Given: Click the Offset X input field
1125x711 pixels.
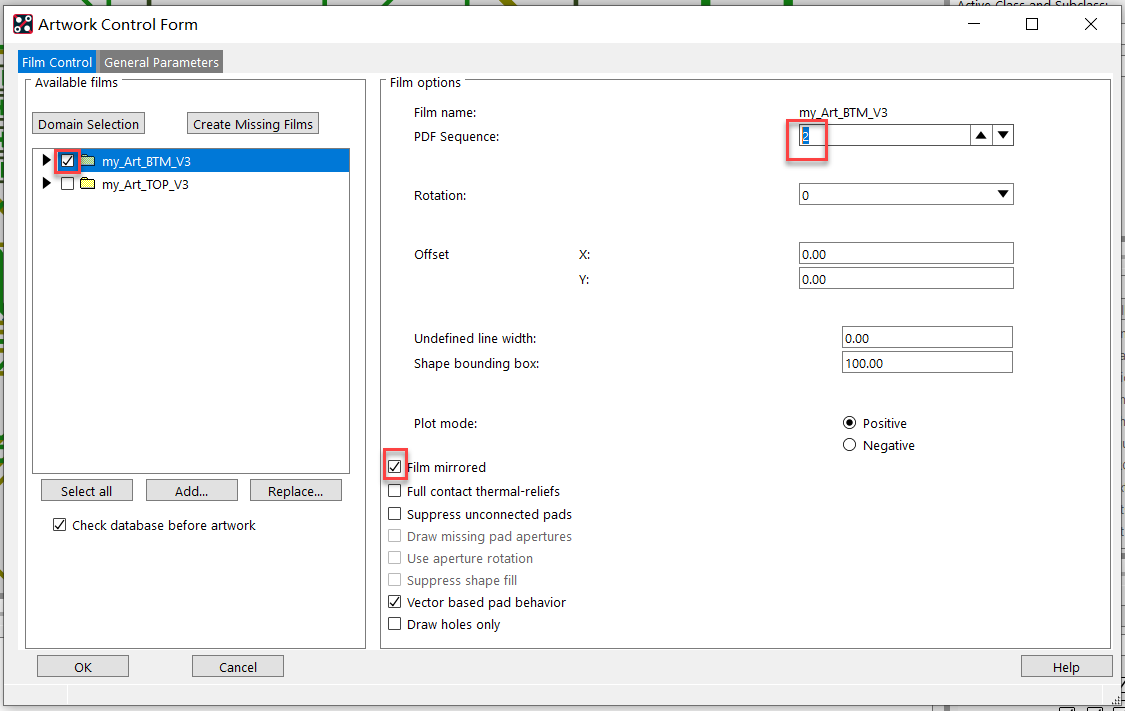Looking at the screenshot, I should click(906, 254).
